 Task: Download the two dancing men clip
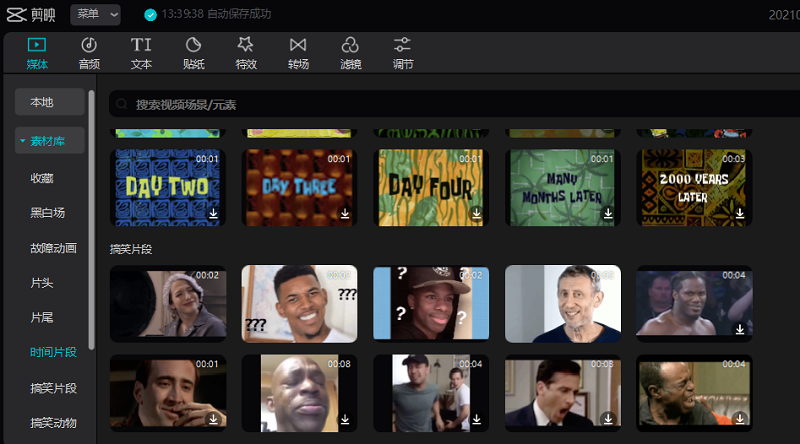(477, 419)
